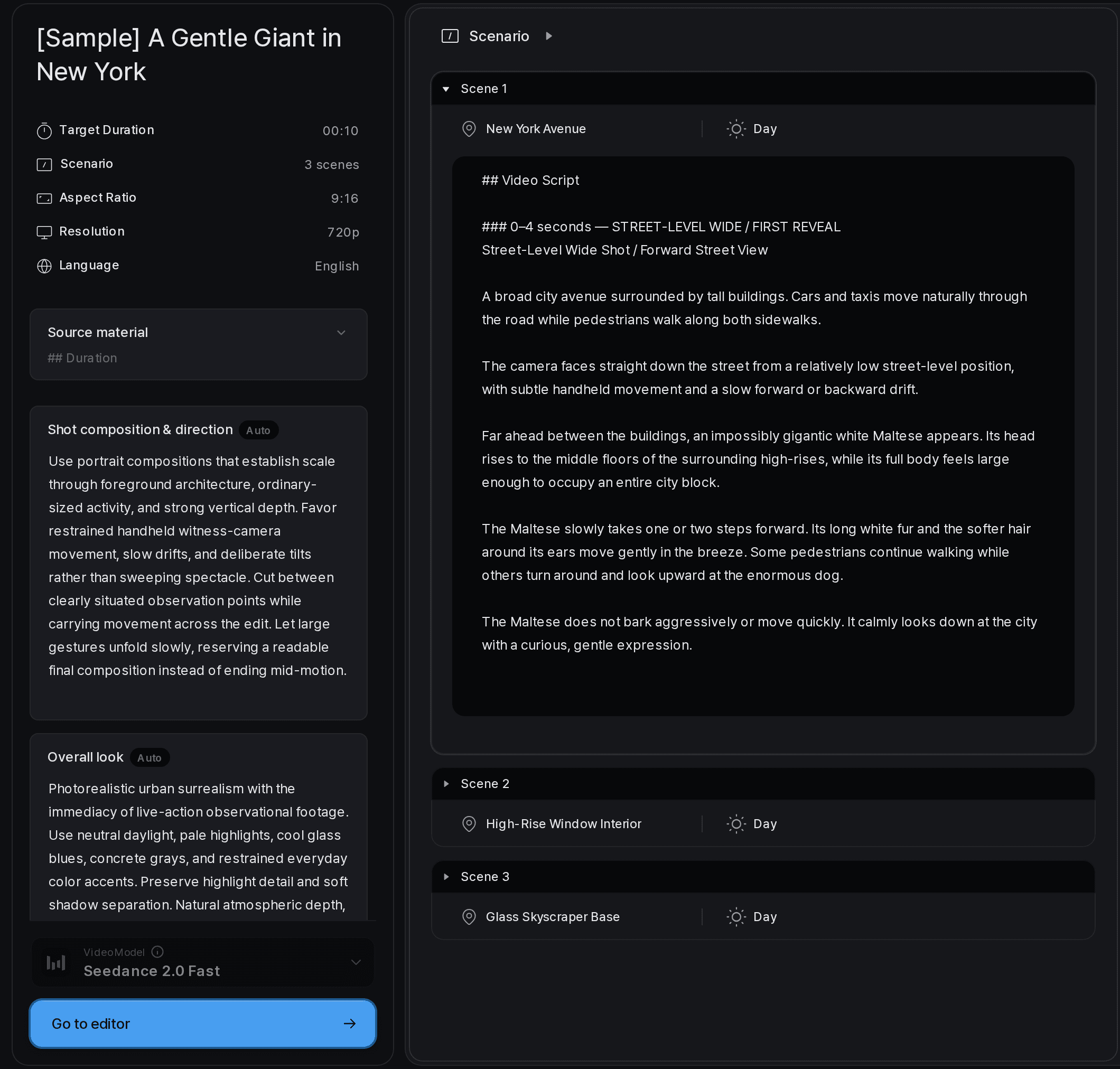Click the ## Duration source material text
Image resolution: width=1120 pixels, height=1069 pixels.
click(82, 358)
